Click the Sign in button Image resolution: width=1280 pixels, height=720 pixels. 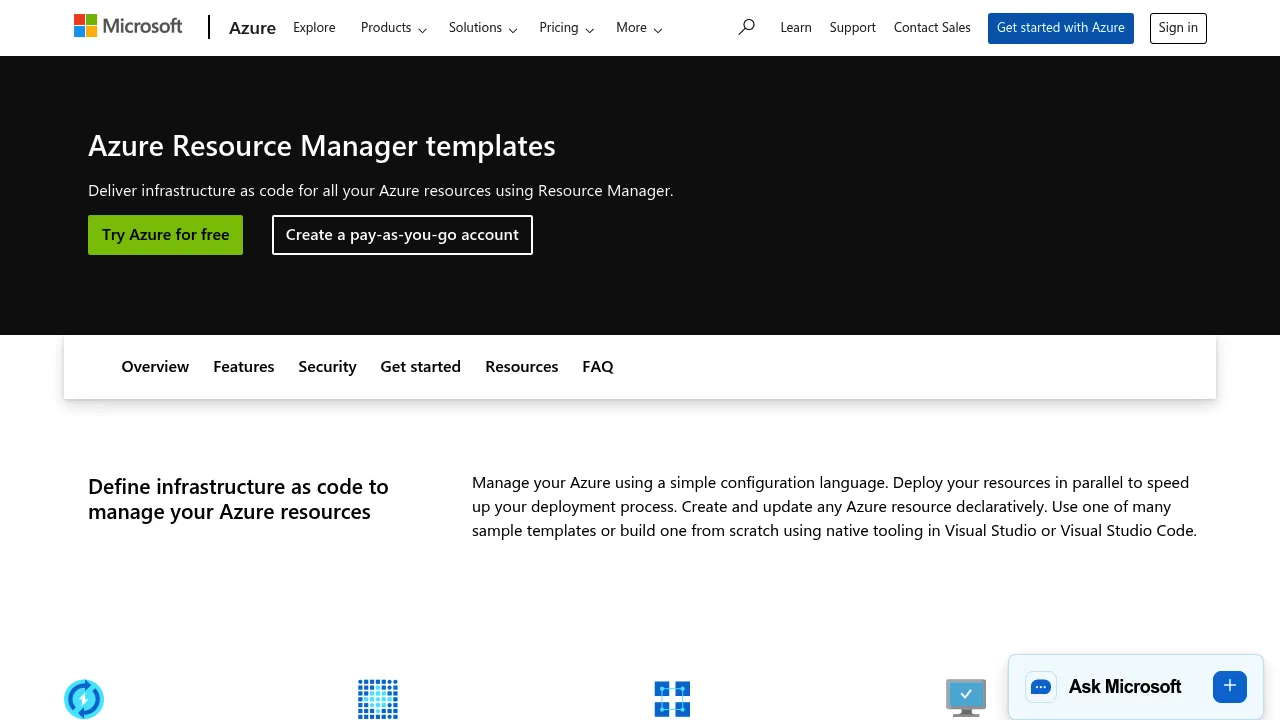(1178, 28)
